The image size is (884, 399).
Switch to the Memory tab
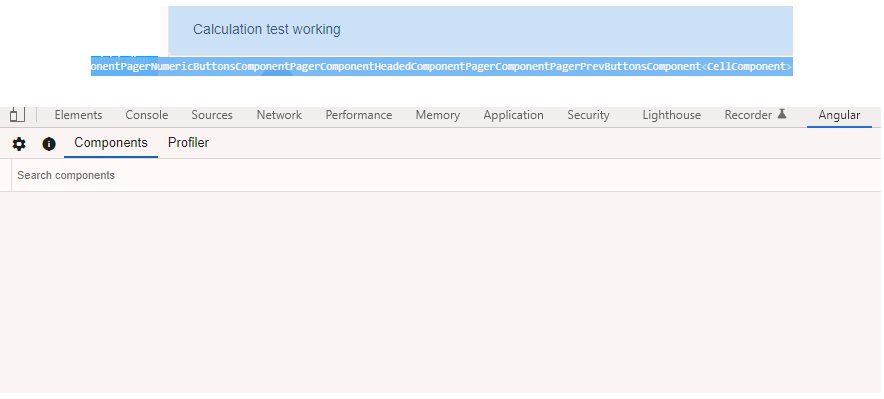pos(437,115)
